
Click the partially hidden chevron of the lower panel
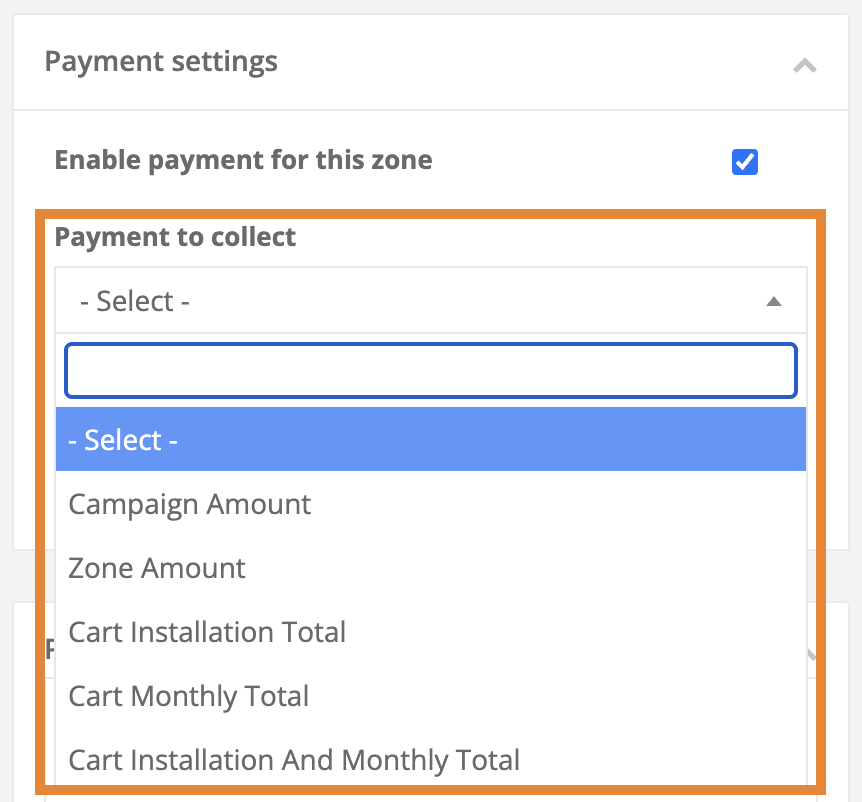click(813, 655)
